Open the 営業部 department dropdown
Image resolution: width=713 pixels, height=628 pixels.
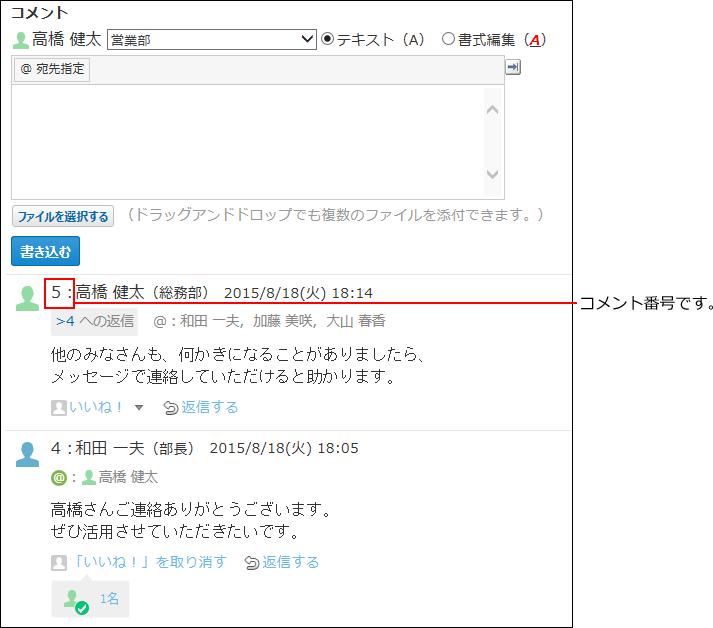coord(211,40)
